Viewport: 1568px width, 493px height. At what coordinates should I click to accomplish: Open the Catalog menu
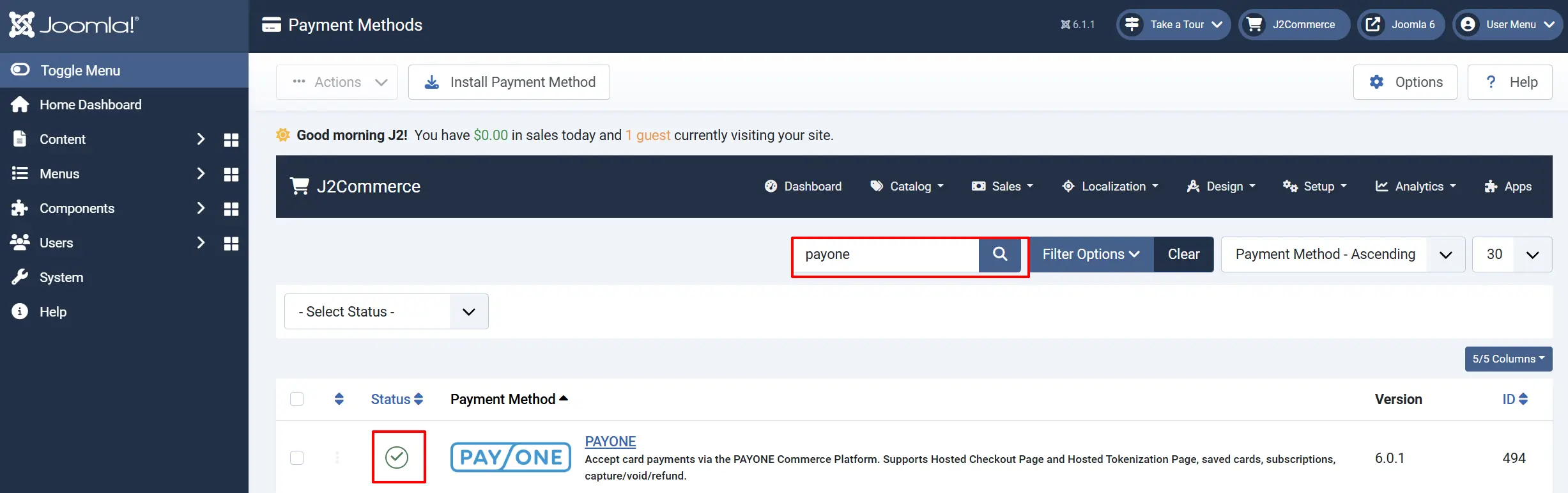pyautogui.click(x=907, y=186)
